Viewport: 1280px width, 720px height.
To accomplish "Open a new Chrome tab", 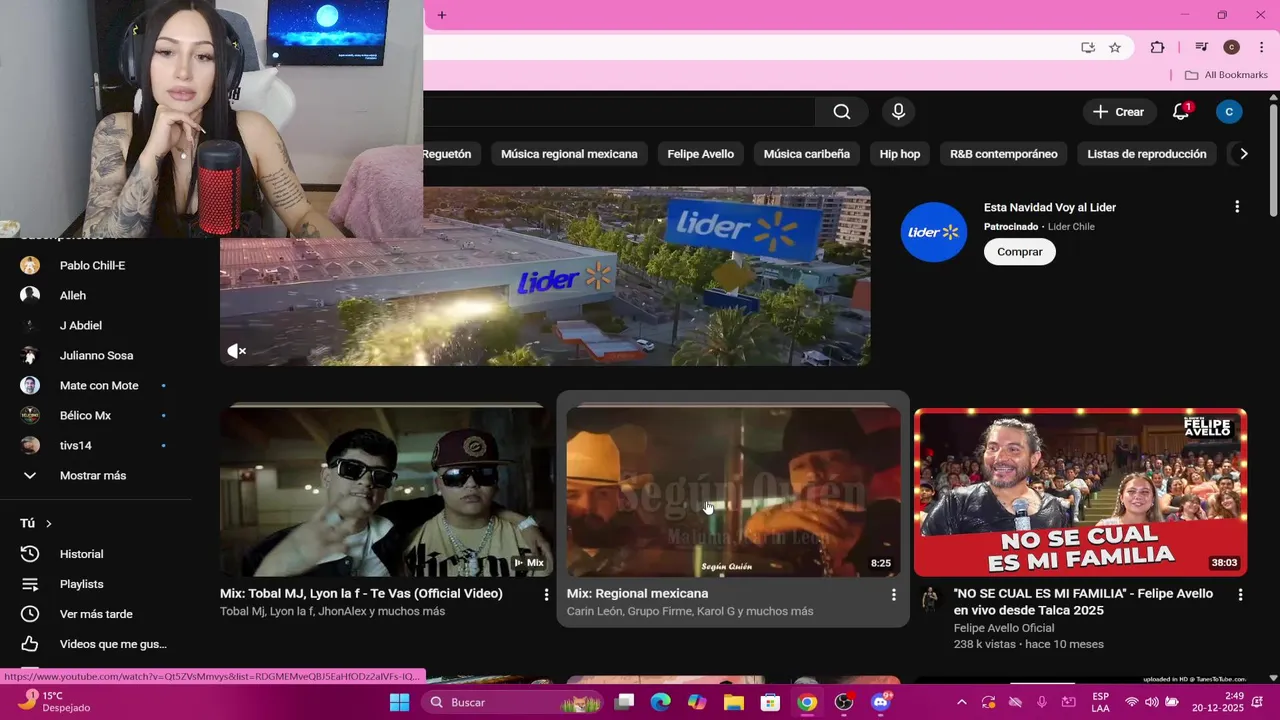I will 442,15.
